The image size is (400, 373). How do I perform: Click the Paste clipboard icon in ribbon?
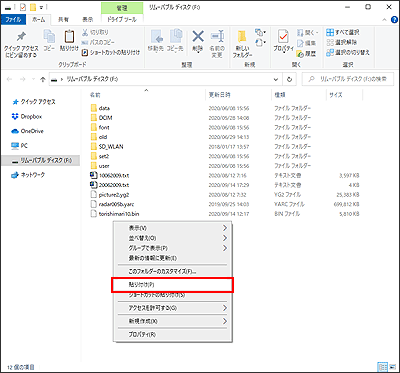point(69,37)
